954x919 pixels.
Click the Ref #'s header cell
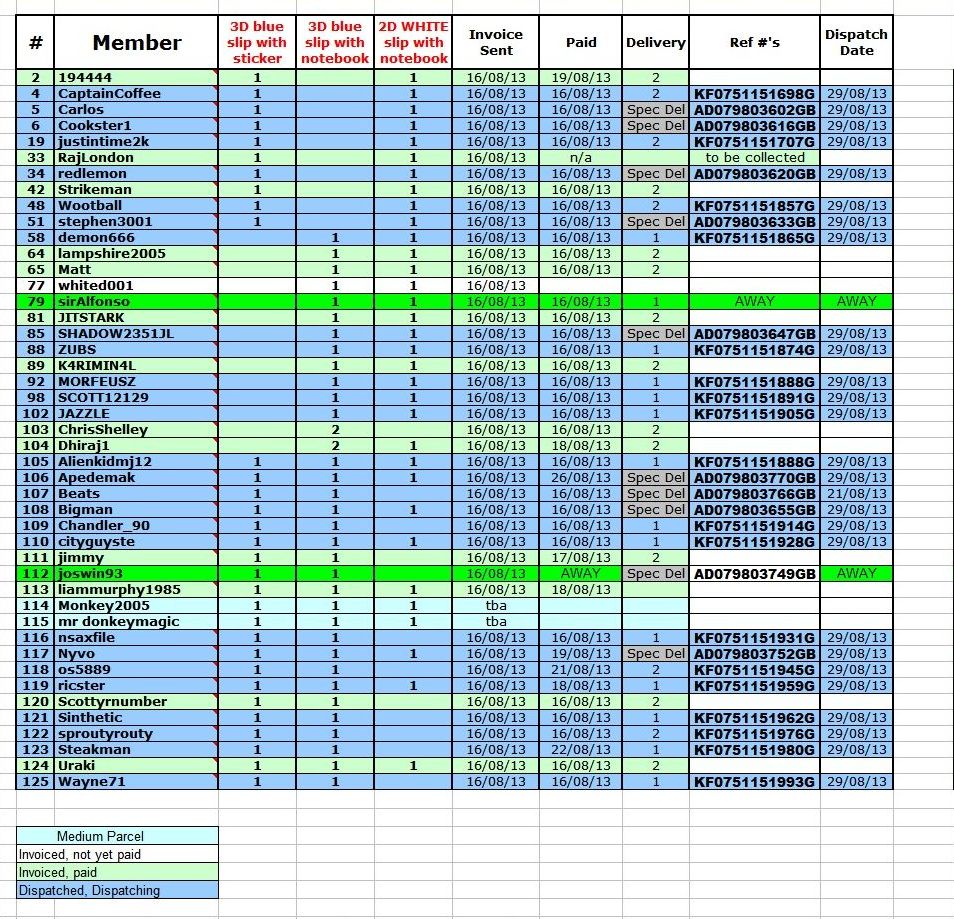pyautogui.click(x=754, y=43)
